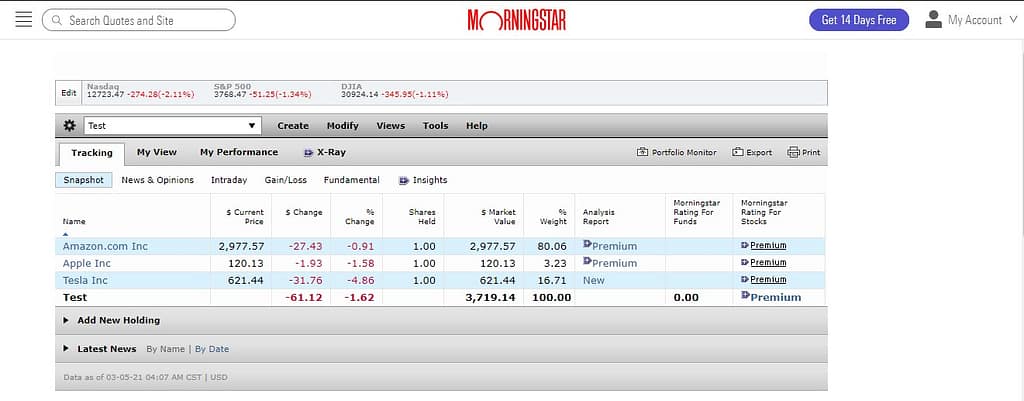Open Tesla Inc holding link
This screenshot has width=1024, height=401.
[85, 280]
